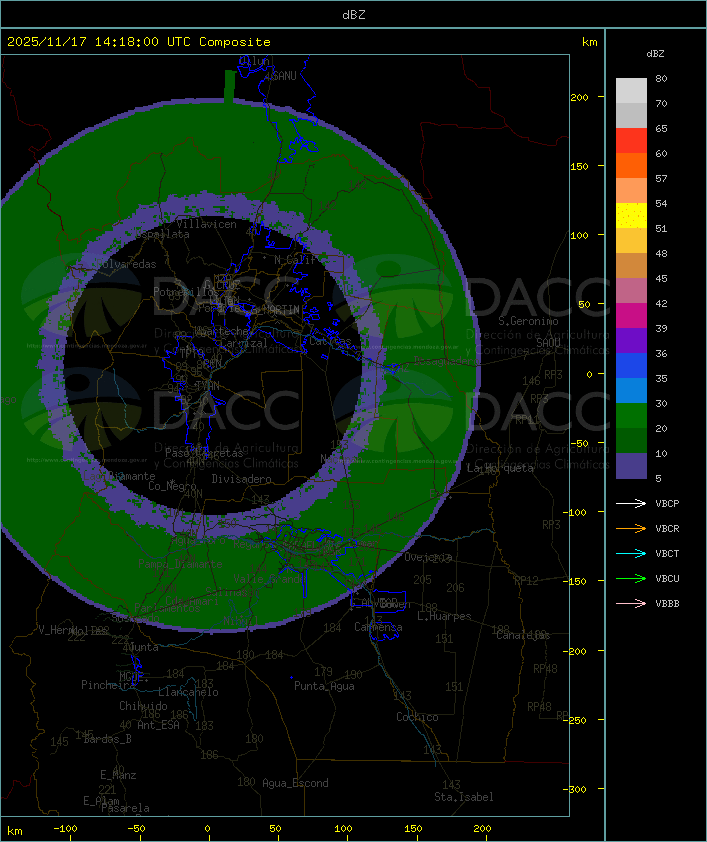The image size is (707, 842).
Task: Select the red 60-65 dBZ swatch
Action: [631, 141]
